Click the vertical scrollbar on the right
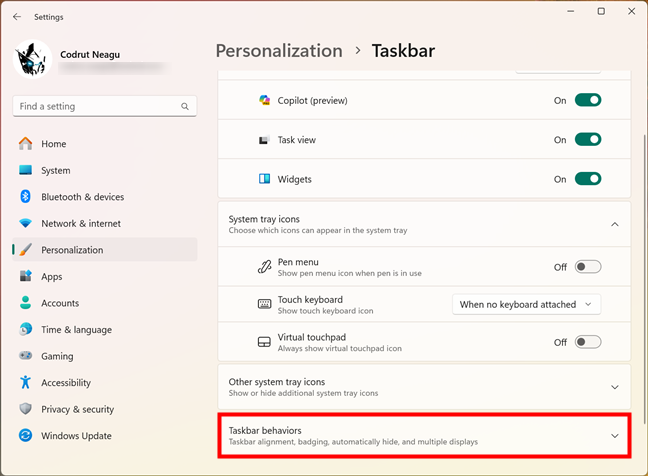 point(644,279)
